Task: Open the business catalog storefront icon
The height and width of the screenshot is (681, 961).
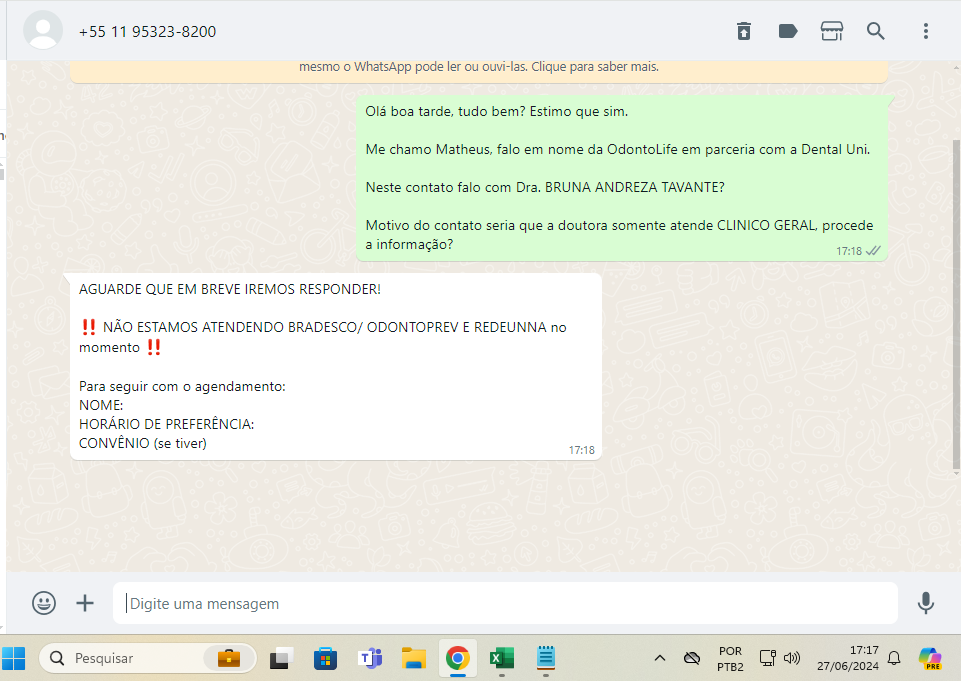Action: 832,31
